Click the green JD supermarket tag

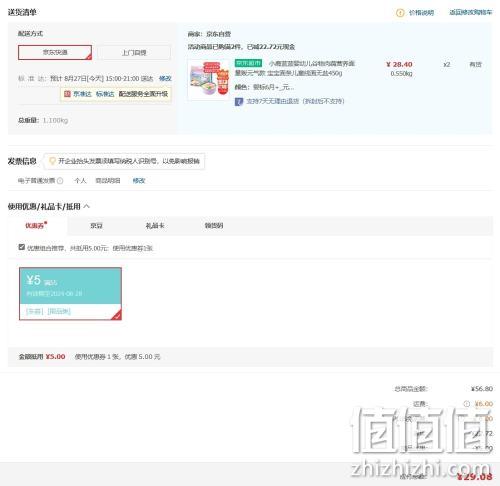click(x=248, y=63)
